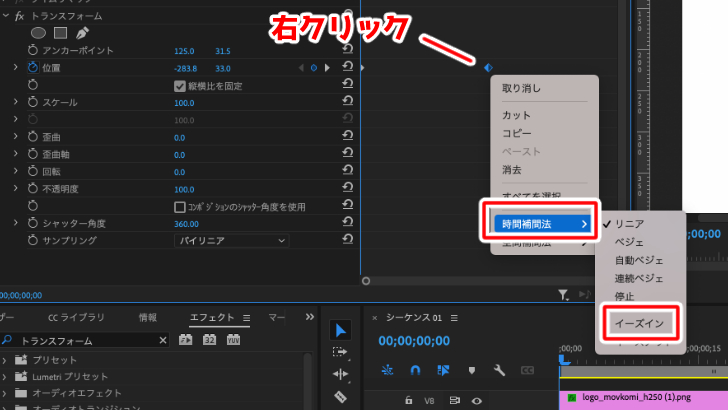Expand the 位置 property
Image resolution: width=728 pixels, height=410 pixels.
15,67
